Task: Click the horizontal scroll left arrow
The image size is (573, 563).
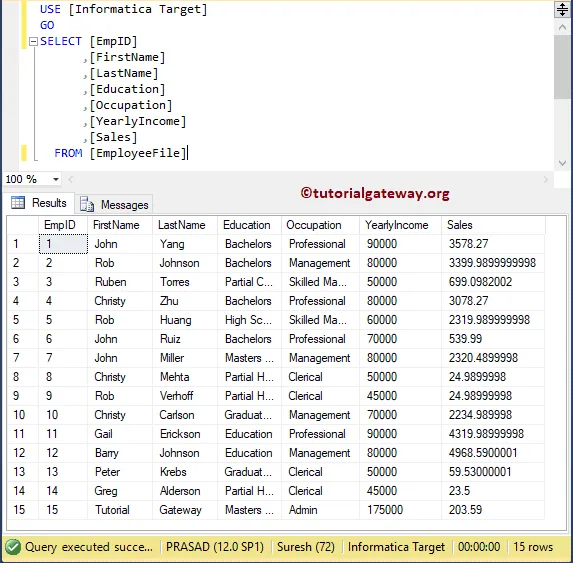Action: point(71,179)
